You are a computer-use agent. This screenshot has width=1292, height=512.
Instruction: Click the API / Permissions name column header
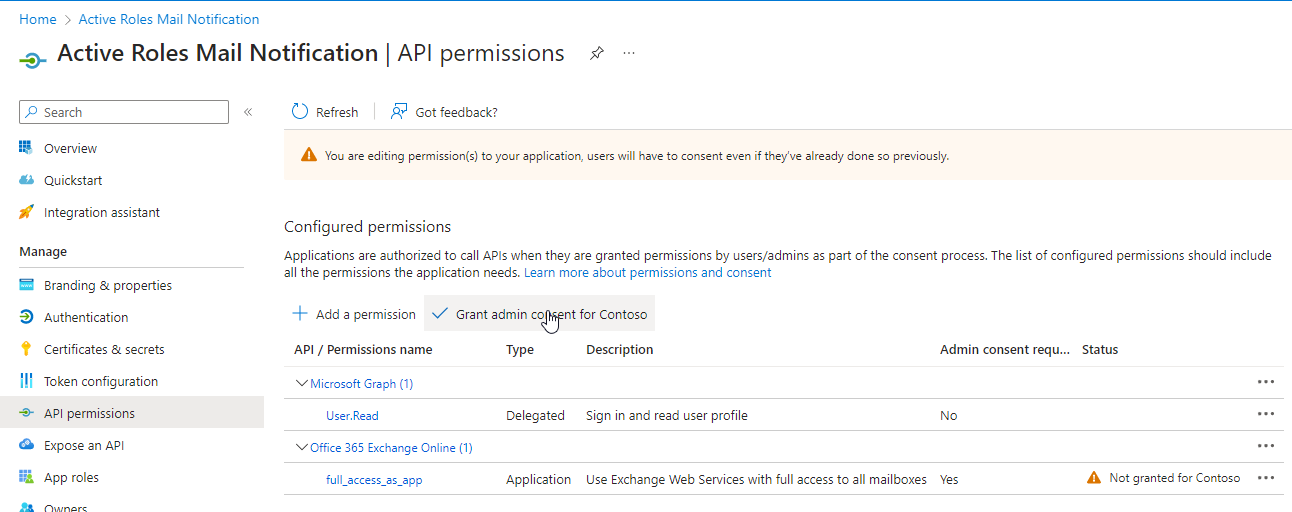click(x=363, y=349)
